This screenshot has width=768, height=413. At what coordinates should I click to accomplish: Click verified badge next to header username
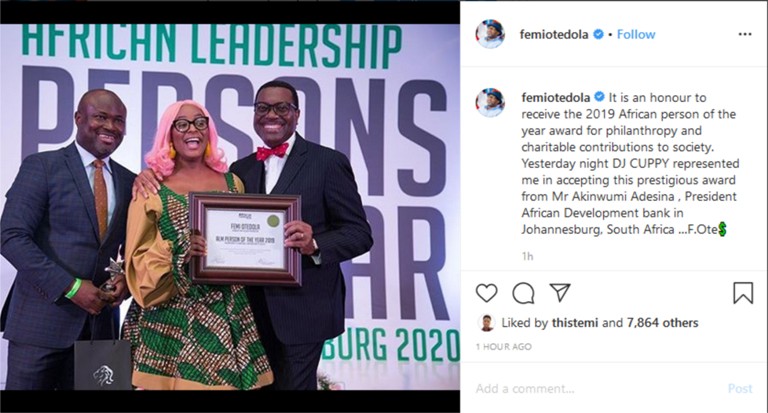point(598,34)
